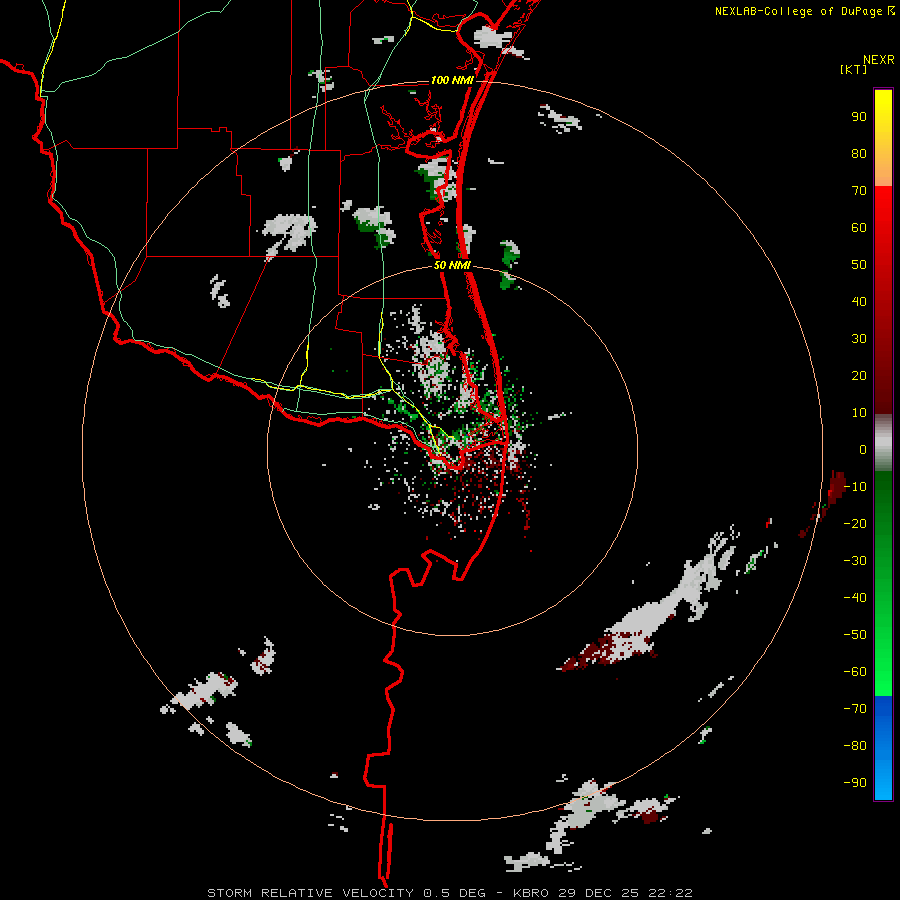Click the 10 value on the velocity scale
Screen dimensions: 900x900
point(859,413)
